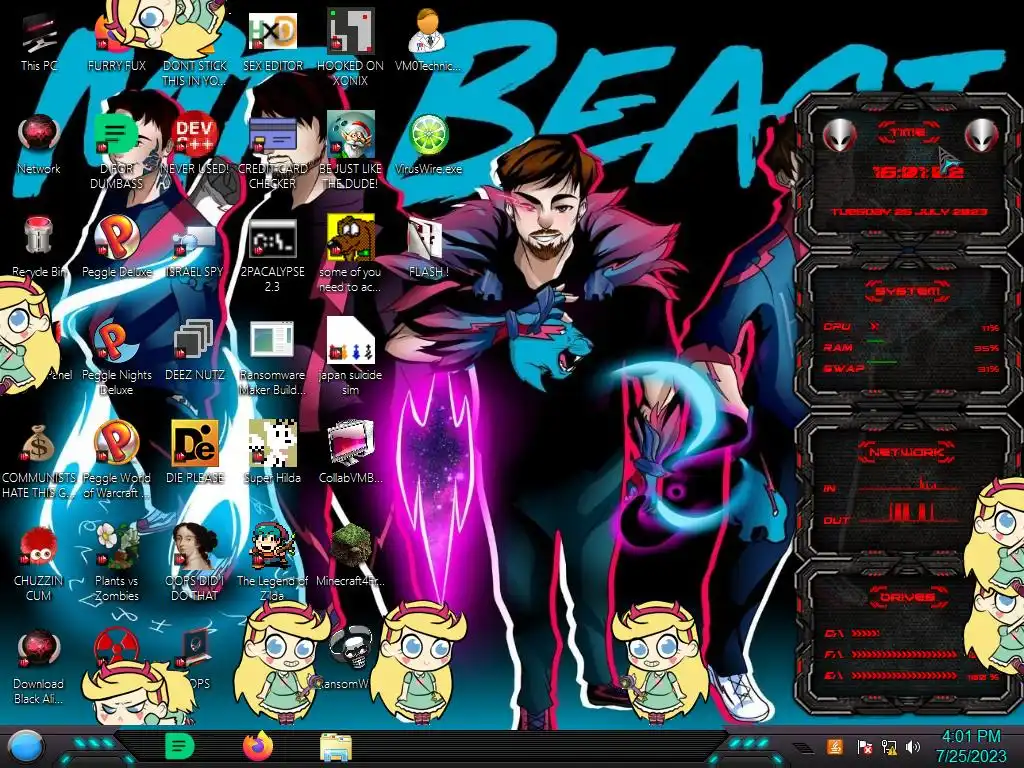Open the network warning tray icon

[889, 747]
